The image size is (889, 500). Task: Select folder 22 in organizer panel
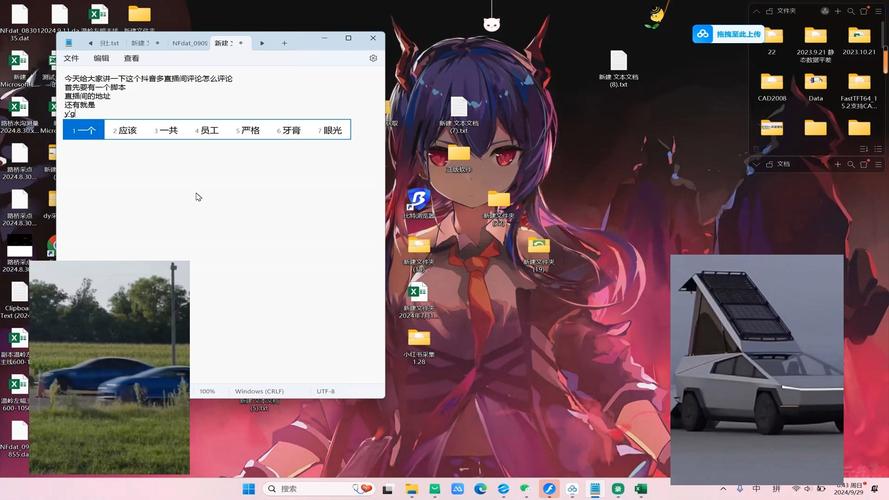(772, 41)
